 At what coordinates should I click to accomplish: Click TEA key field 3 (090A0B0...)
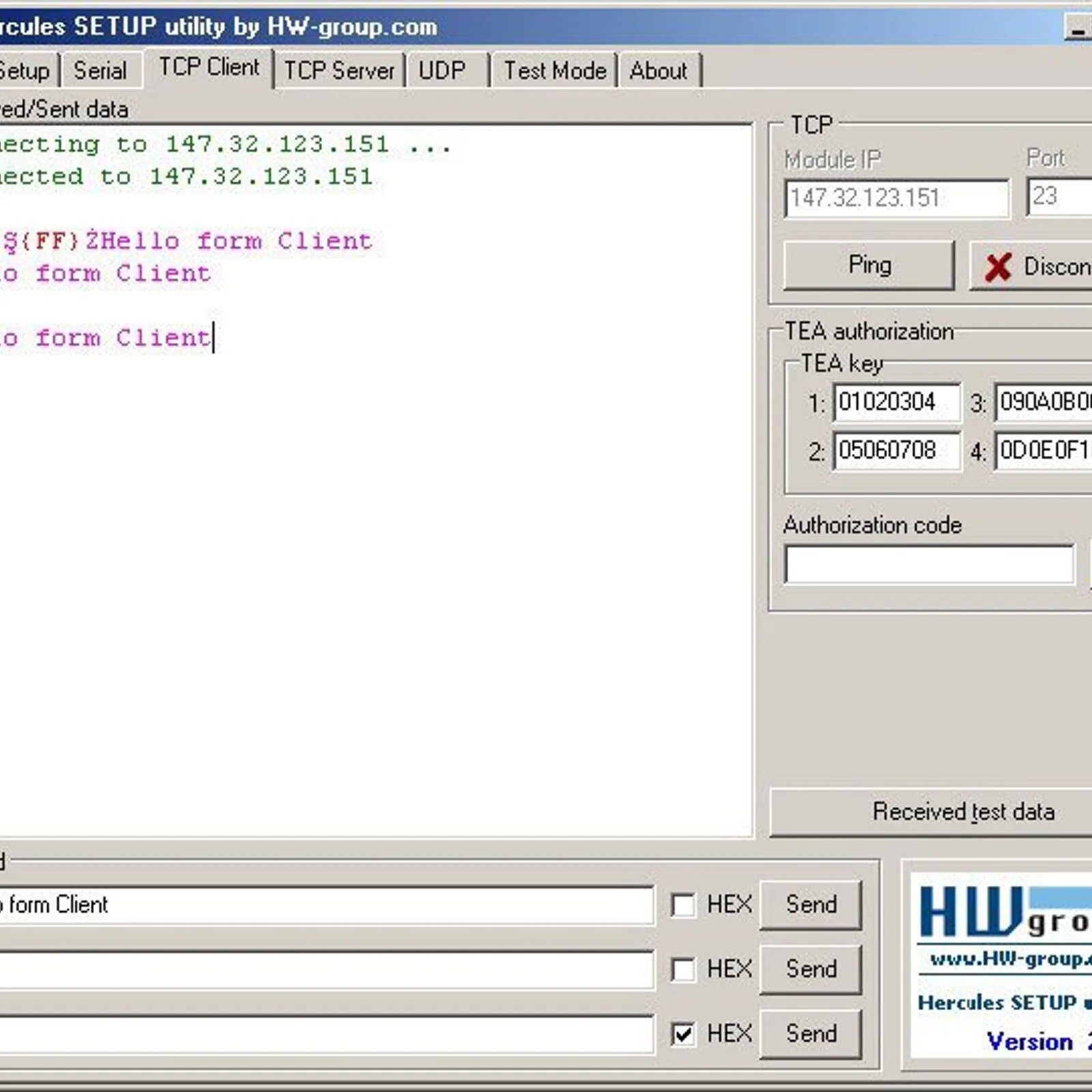(x=1044, y=402)
